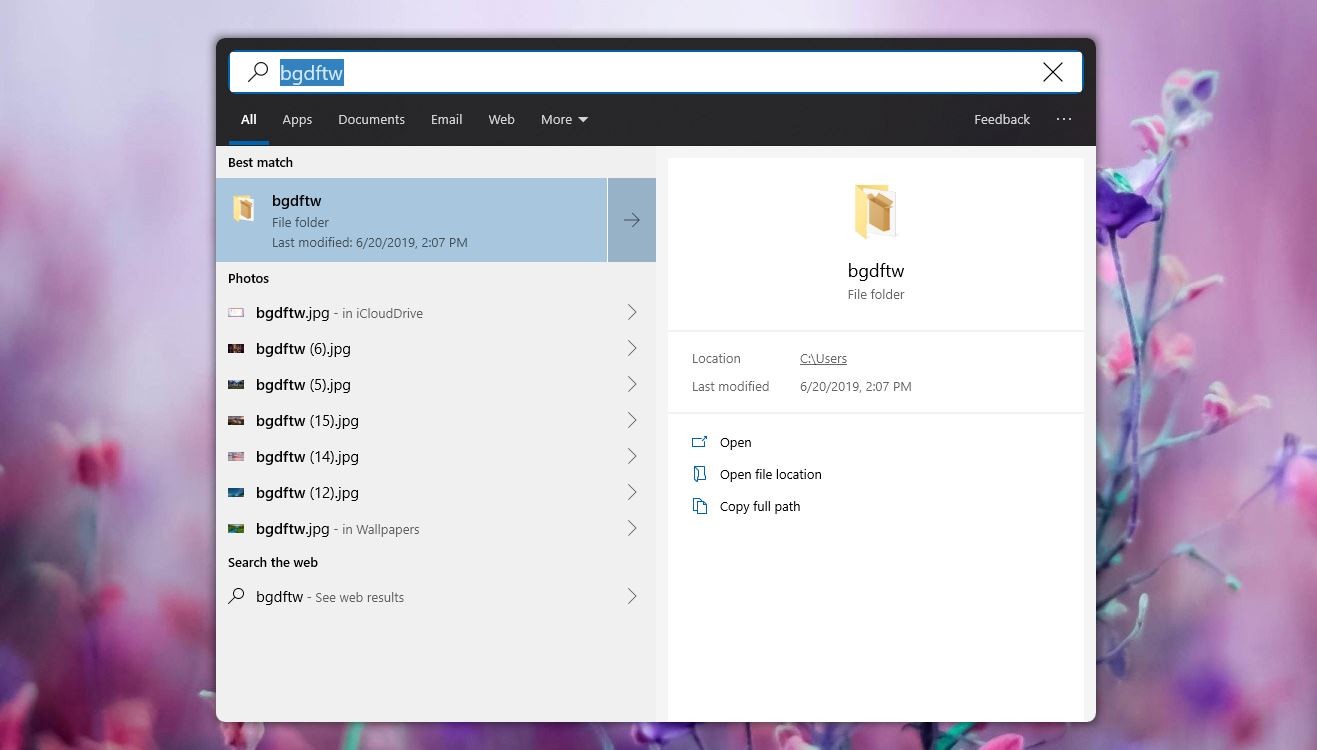Click flag thumbnail of bgdftw (14).jpg
The height and width of the screenshot is (750, 1317).
[236, 457]
